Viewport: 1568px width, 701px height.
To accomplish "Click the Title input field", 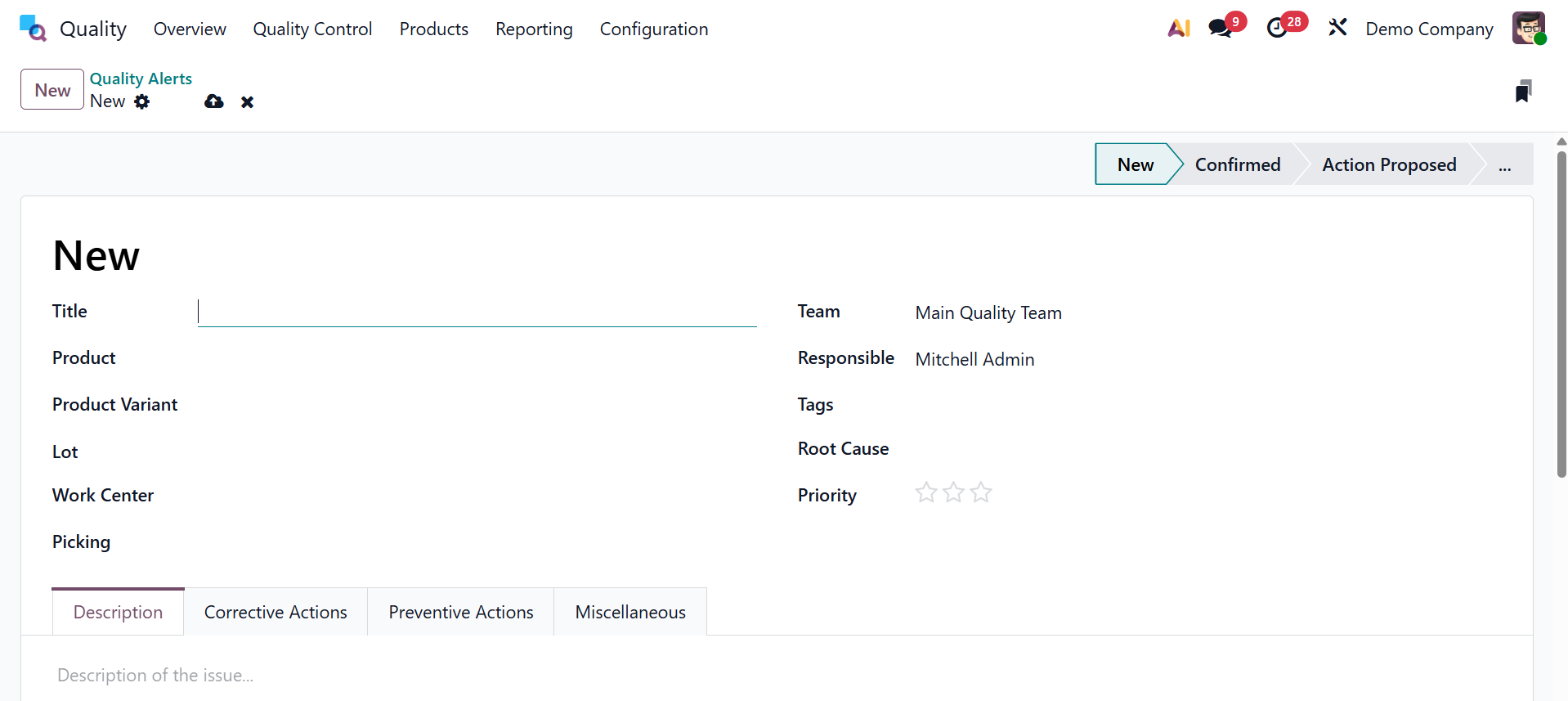I will tap(477, 312).
